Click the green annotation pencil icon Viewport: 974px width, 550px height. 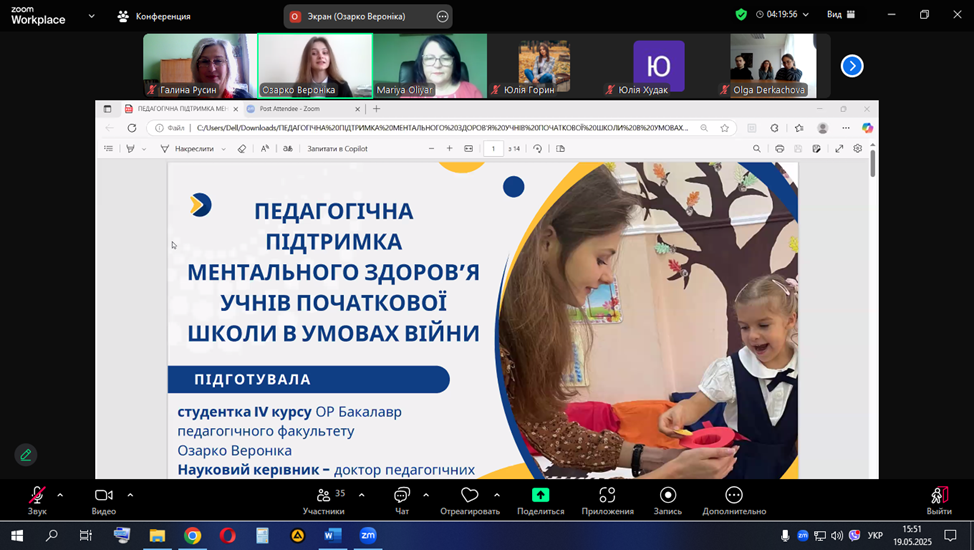26,455
